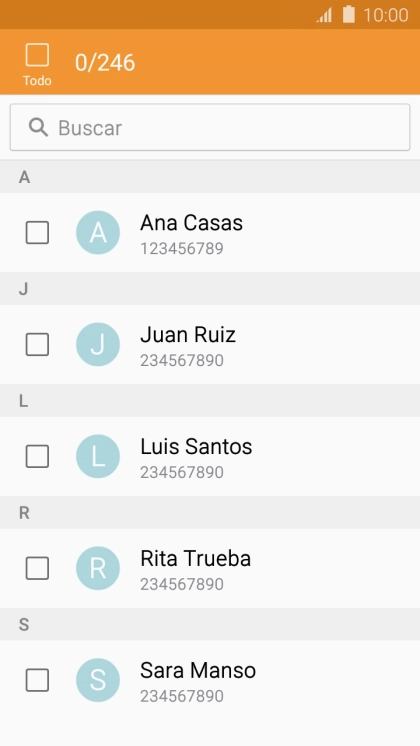Tap the 10:00 clock in status bar

pos(386,15)
